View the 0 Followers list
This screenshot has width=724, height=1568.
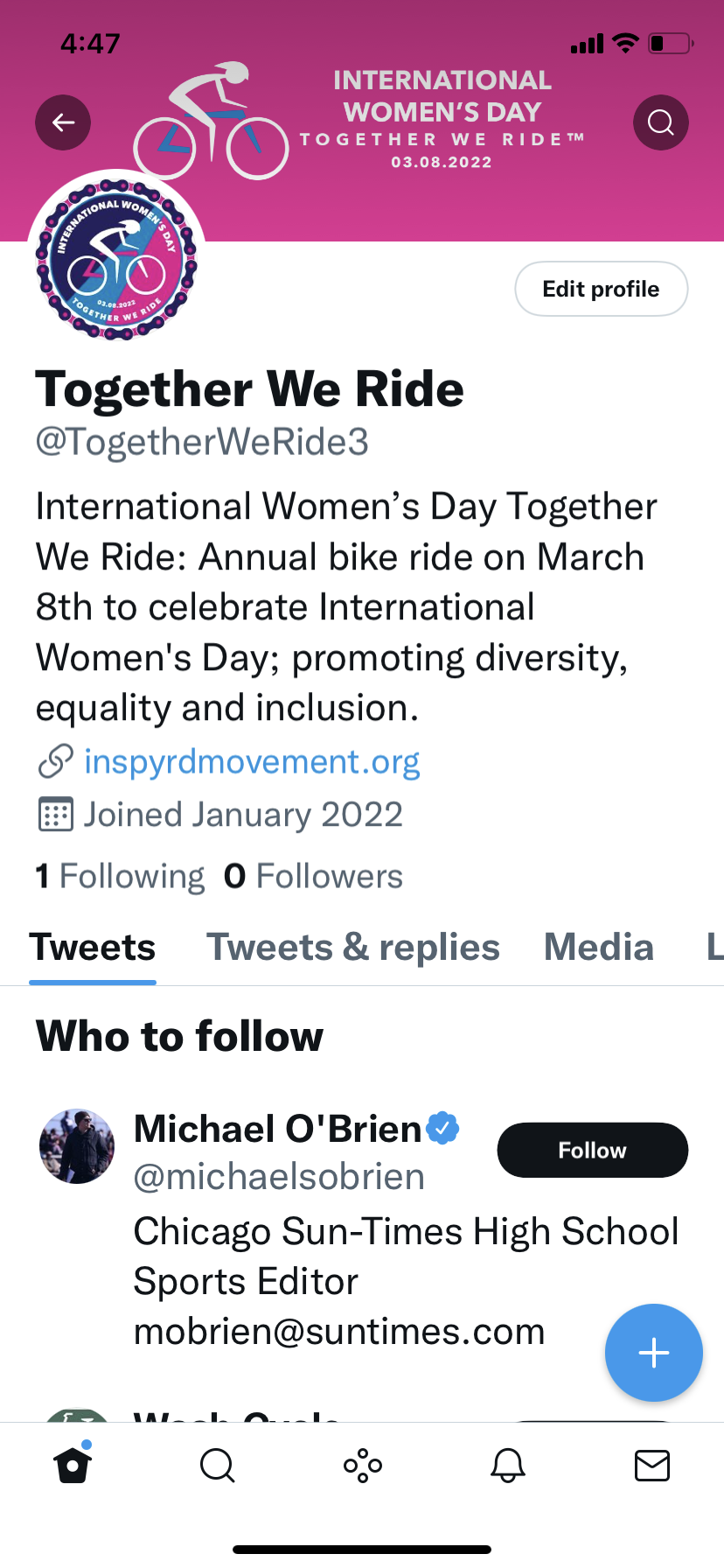[314, 876]
